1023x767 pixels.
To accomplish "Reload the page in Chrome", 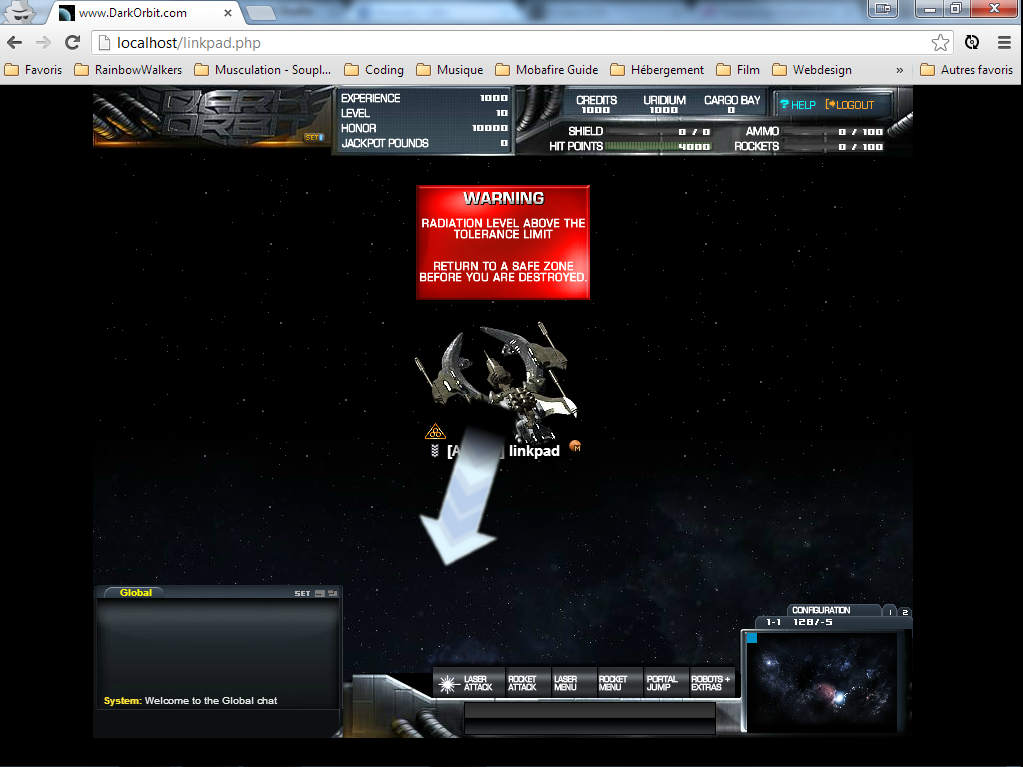I will click(x=72, y=42).
